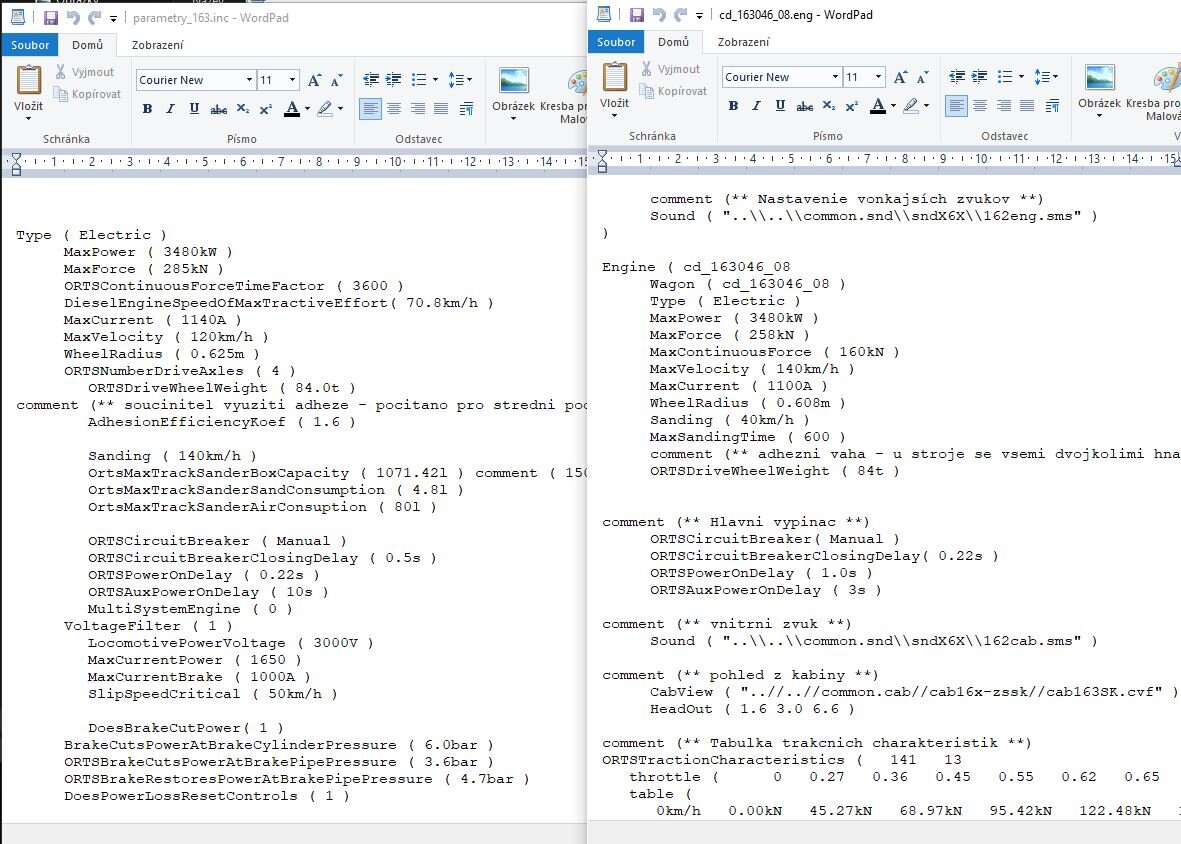Click Paragraph settings icon in left WordPad window
This screenshot has width=1181, height=844.
467,109
